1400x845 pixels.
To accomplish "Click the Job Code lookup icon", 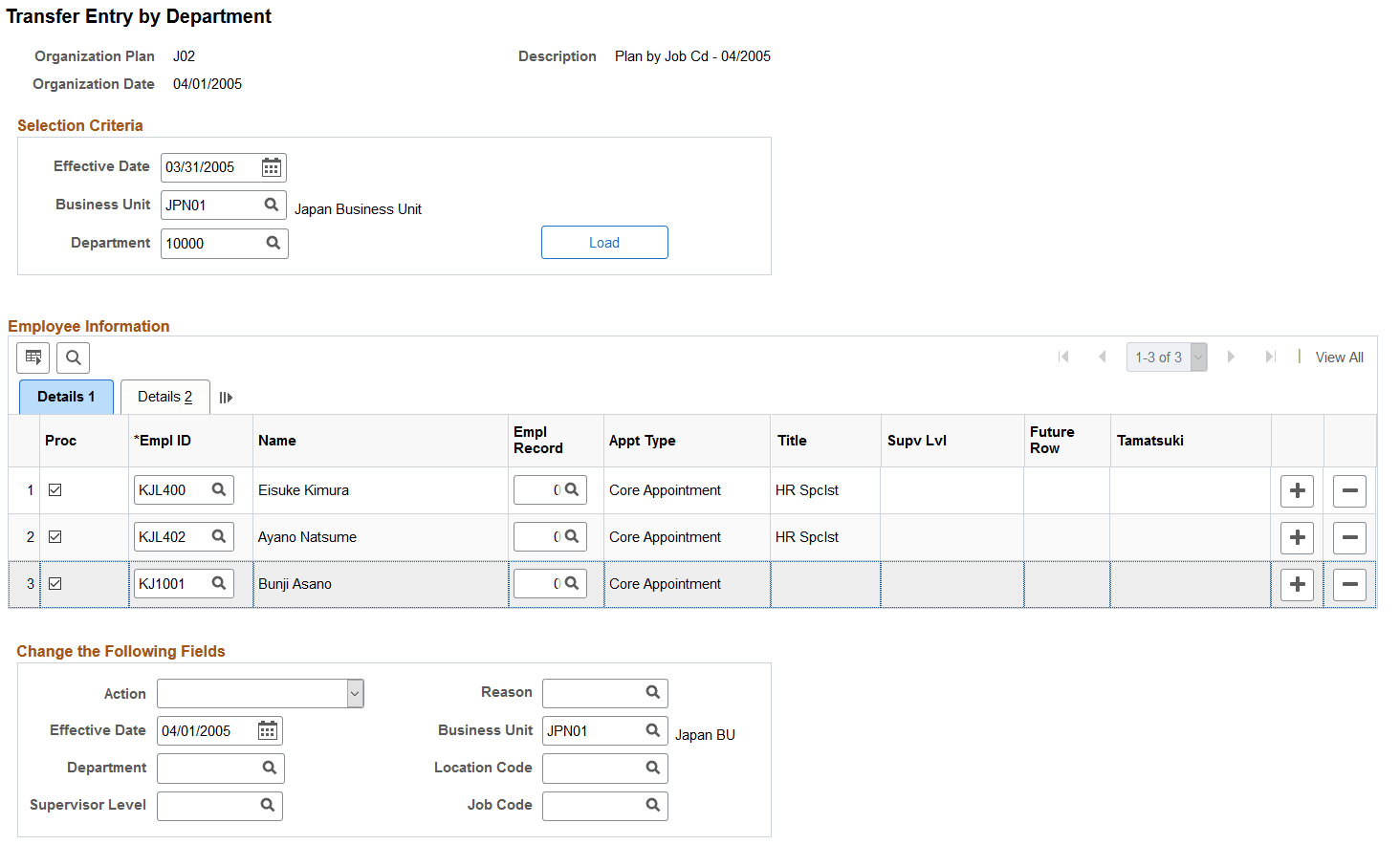I will pyautogui.click(x=652, y=806).
